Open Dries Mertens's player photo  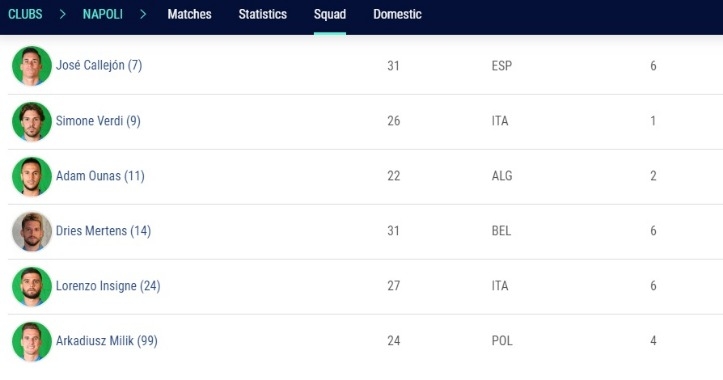tap(32, 232)
